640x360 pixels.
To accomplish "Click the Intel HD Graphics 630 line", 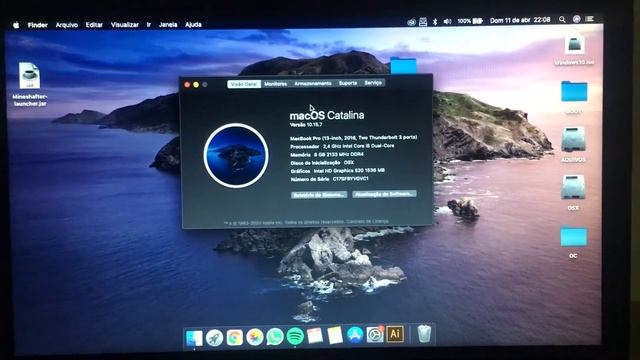I will click(338, 171).
